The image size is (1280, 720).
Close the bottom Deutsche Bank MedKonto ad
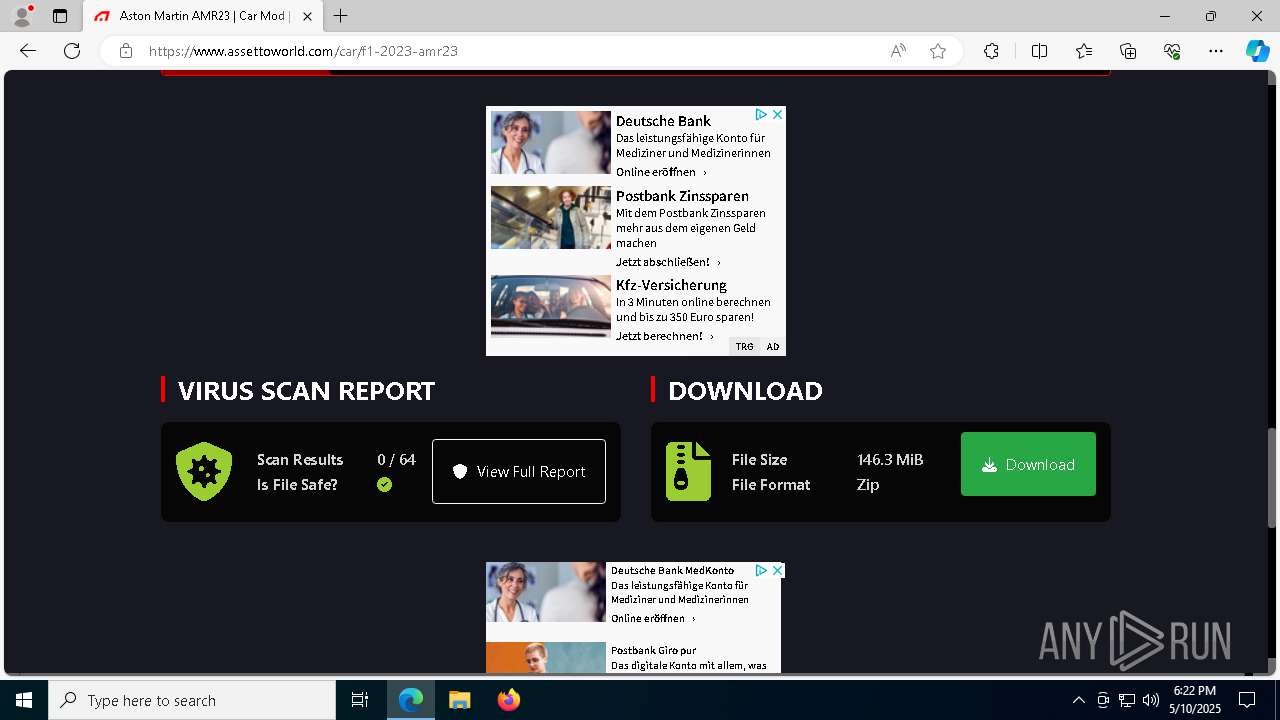[777, 570]
